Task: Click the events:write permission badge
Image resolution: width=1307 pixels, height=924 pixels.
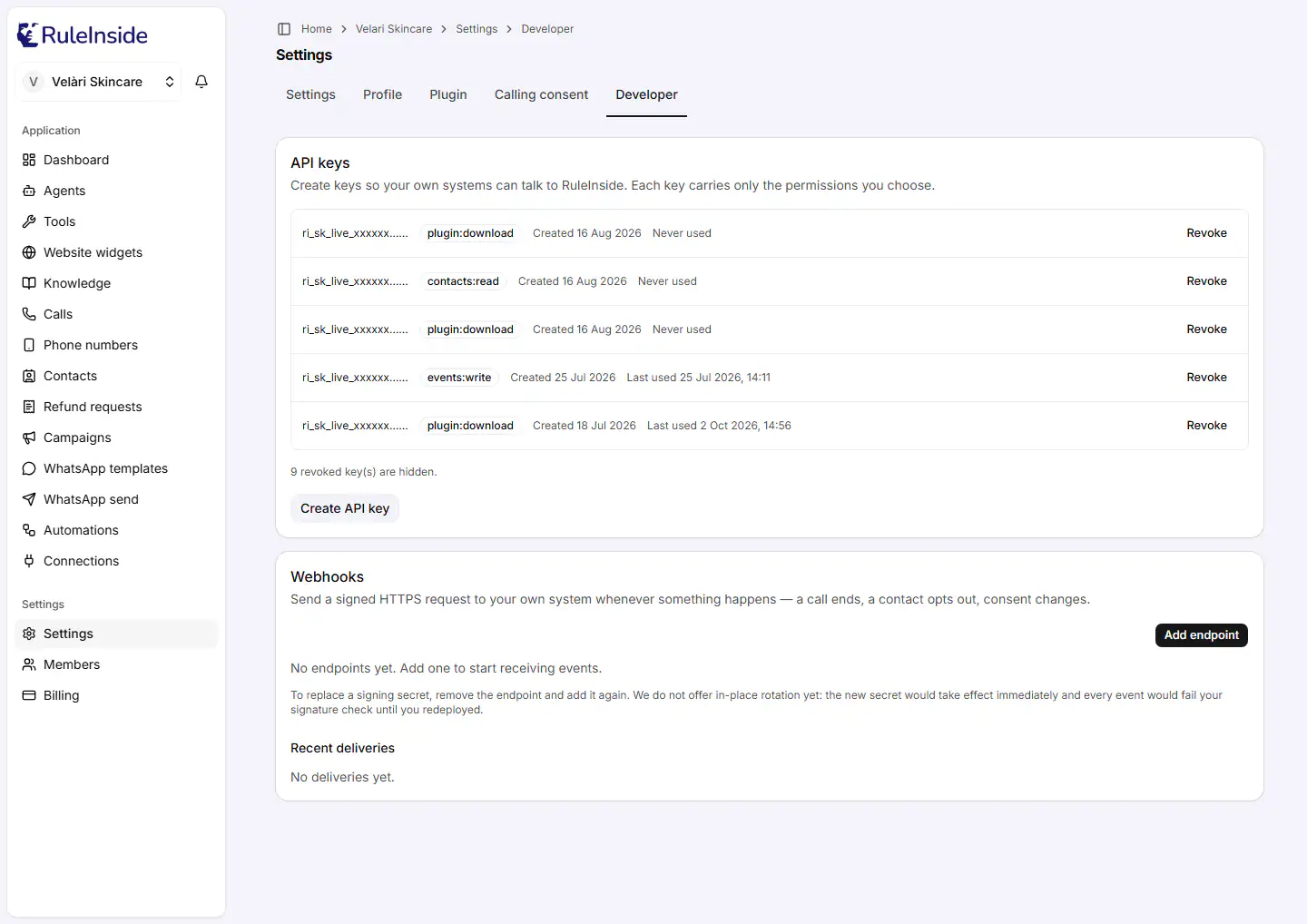Action: click(x=459, y=378)
